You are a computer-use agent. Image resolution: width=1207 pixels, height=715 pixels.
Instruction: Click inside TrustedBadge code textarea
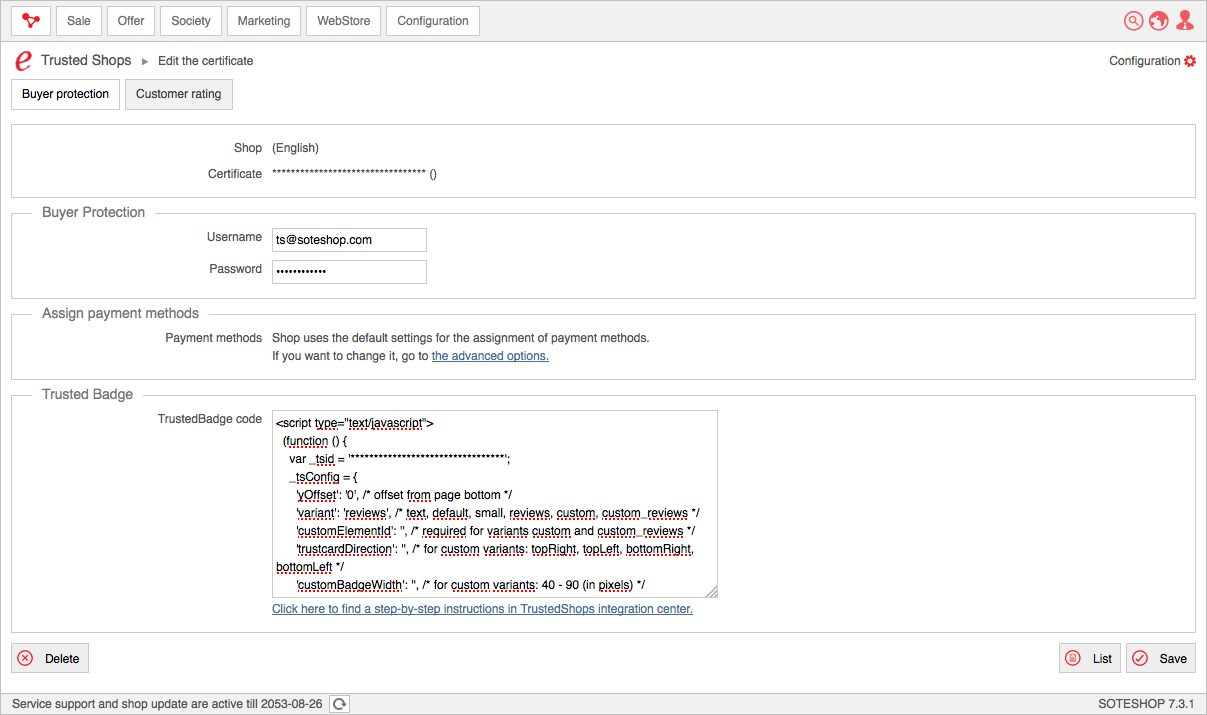(495, 504)
